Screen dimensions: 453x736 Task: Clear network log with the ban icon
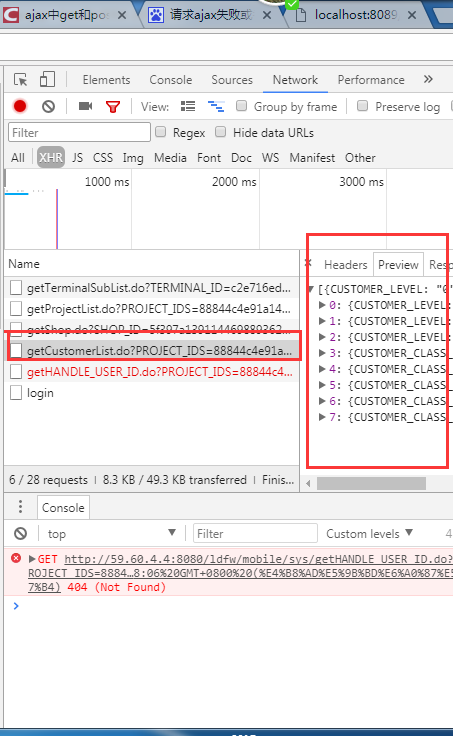(48, 107)
